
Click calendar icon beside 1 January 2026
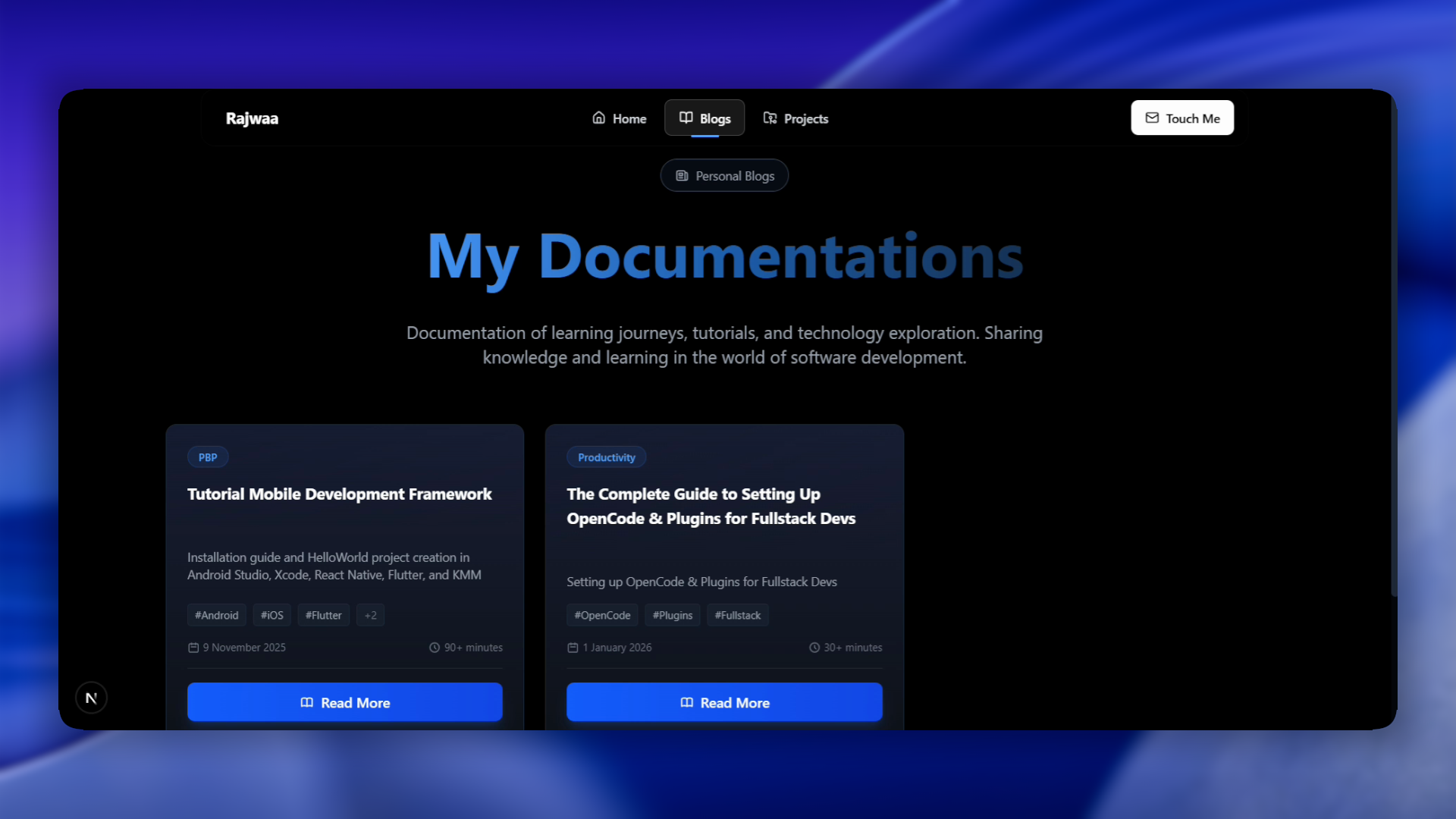[x=573, y=648]
